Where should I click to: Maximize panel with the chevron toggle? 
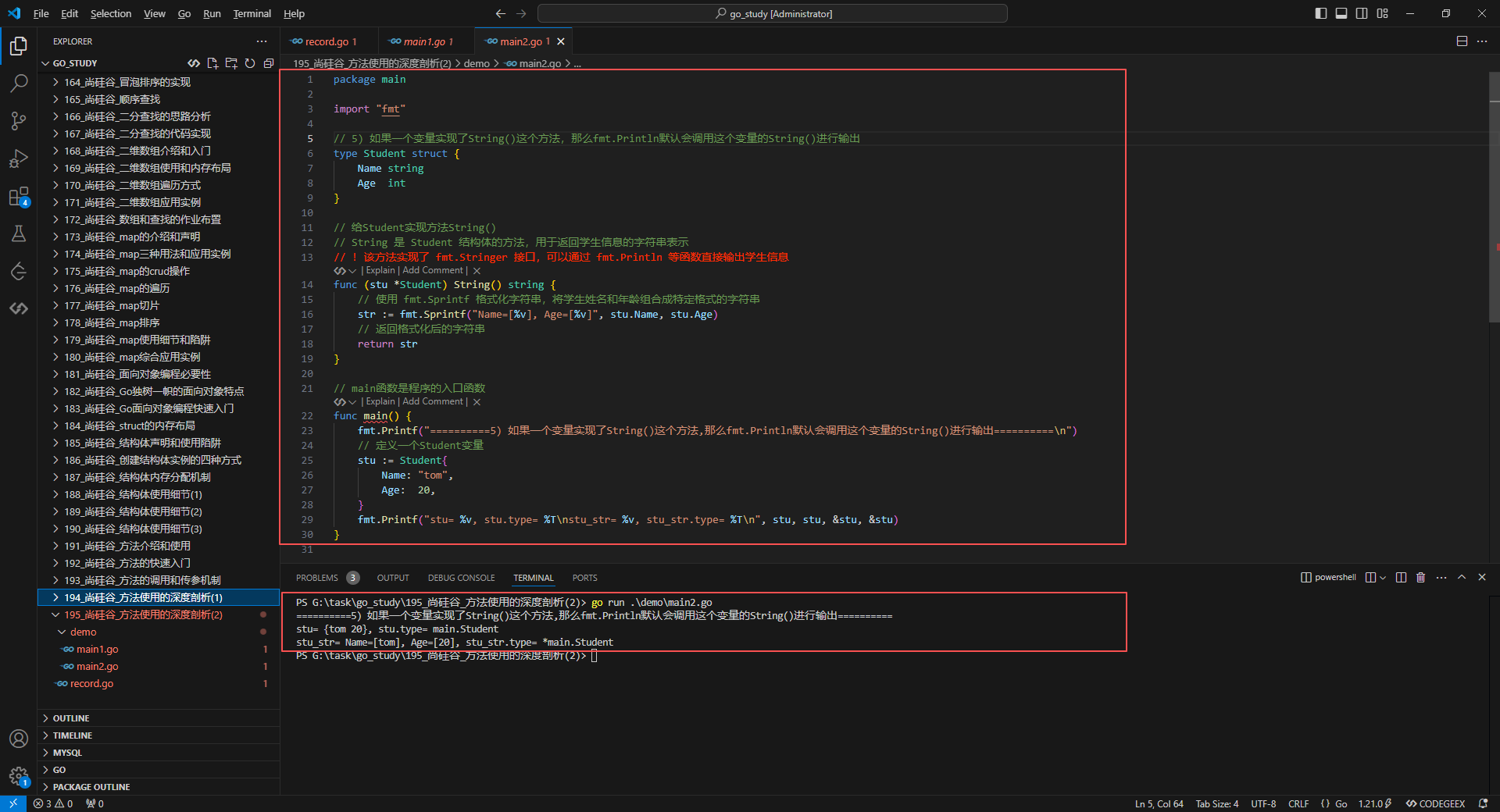[1462, 578]
